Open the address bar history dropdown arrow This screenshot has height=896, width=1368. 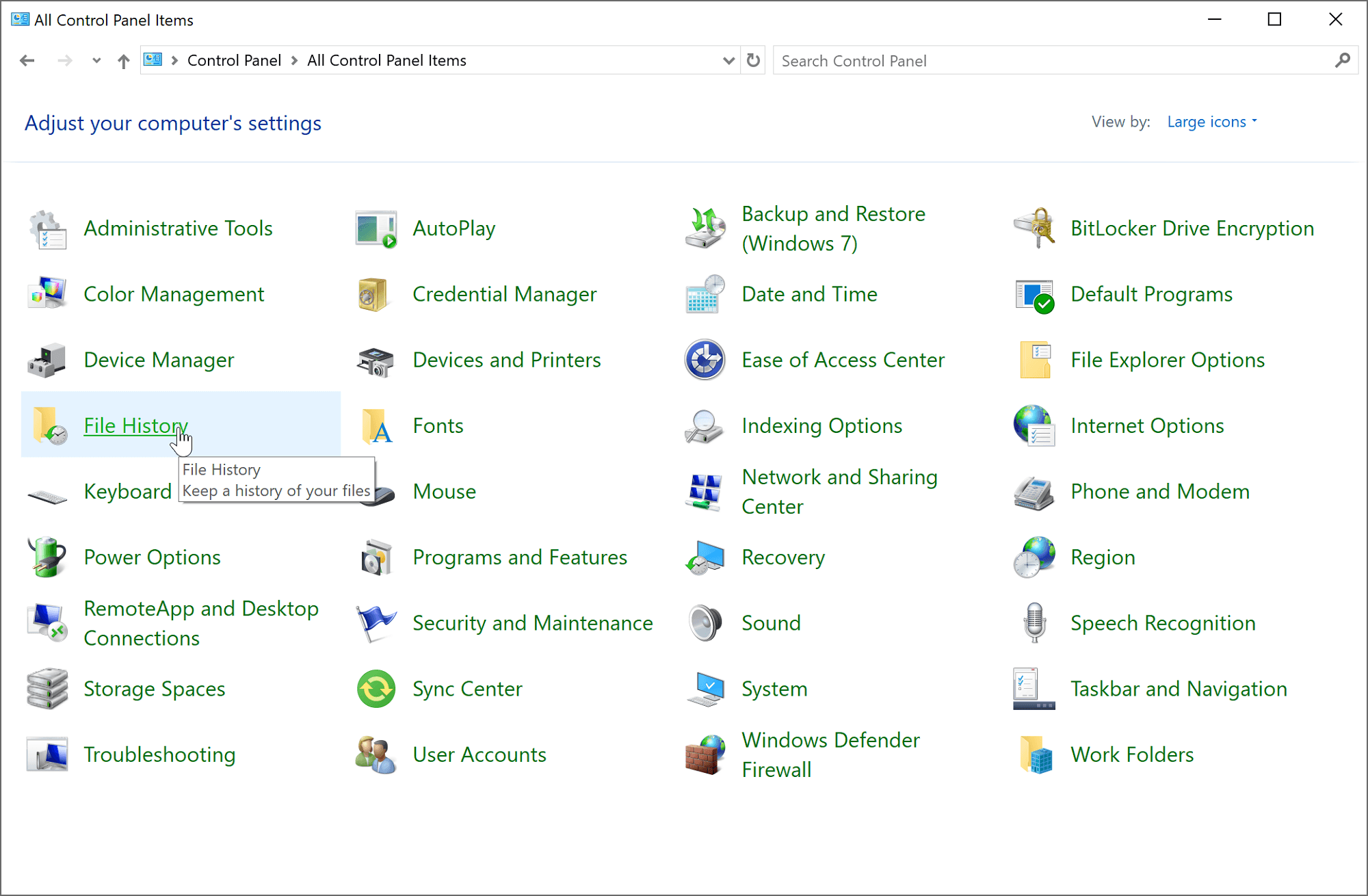coord(729,61)
